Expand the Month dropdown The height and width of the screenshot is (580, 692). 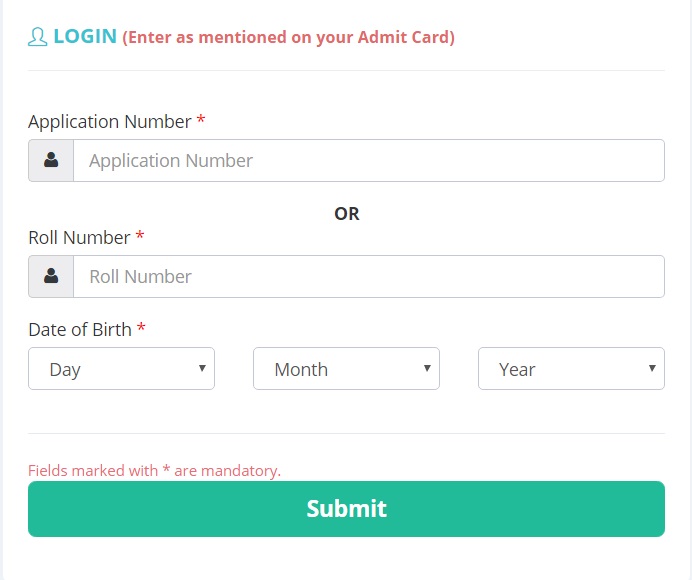click(346, 369)
